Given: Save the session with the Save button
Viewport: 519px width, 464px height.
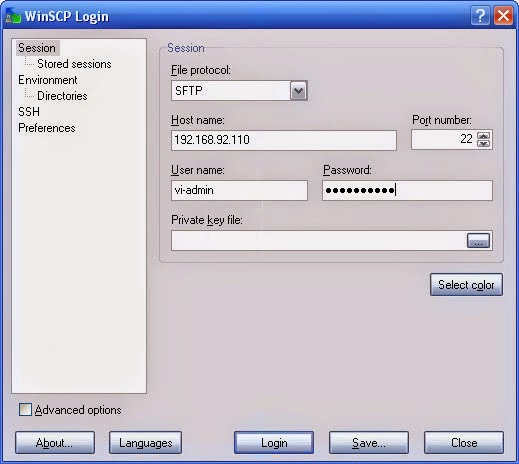Looking at the screenshot, I should (369, 443).
